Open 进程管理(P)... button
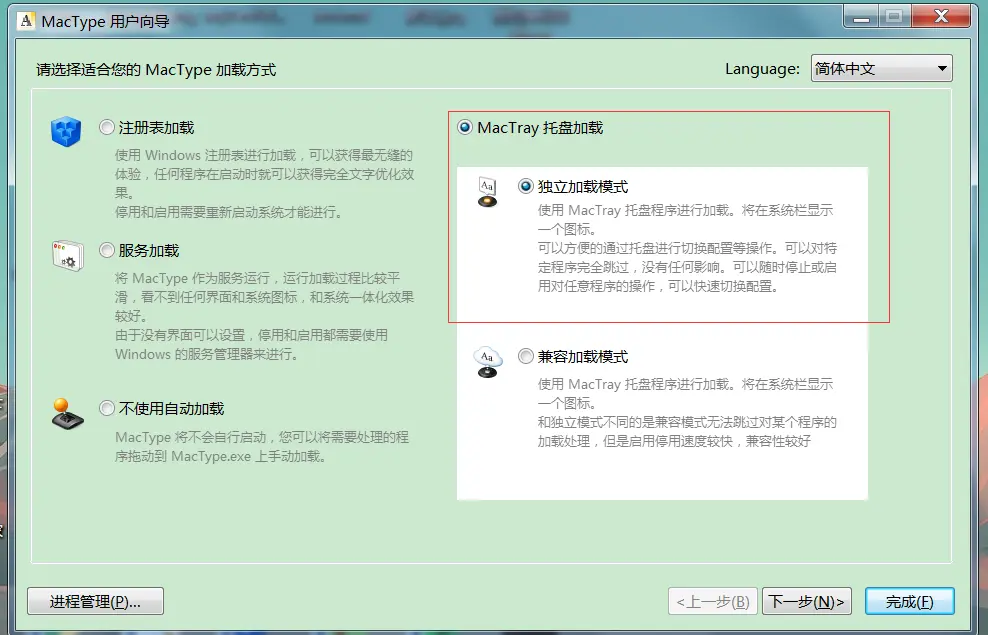The image size is (988, 635). click(x=95, y=602)
